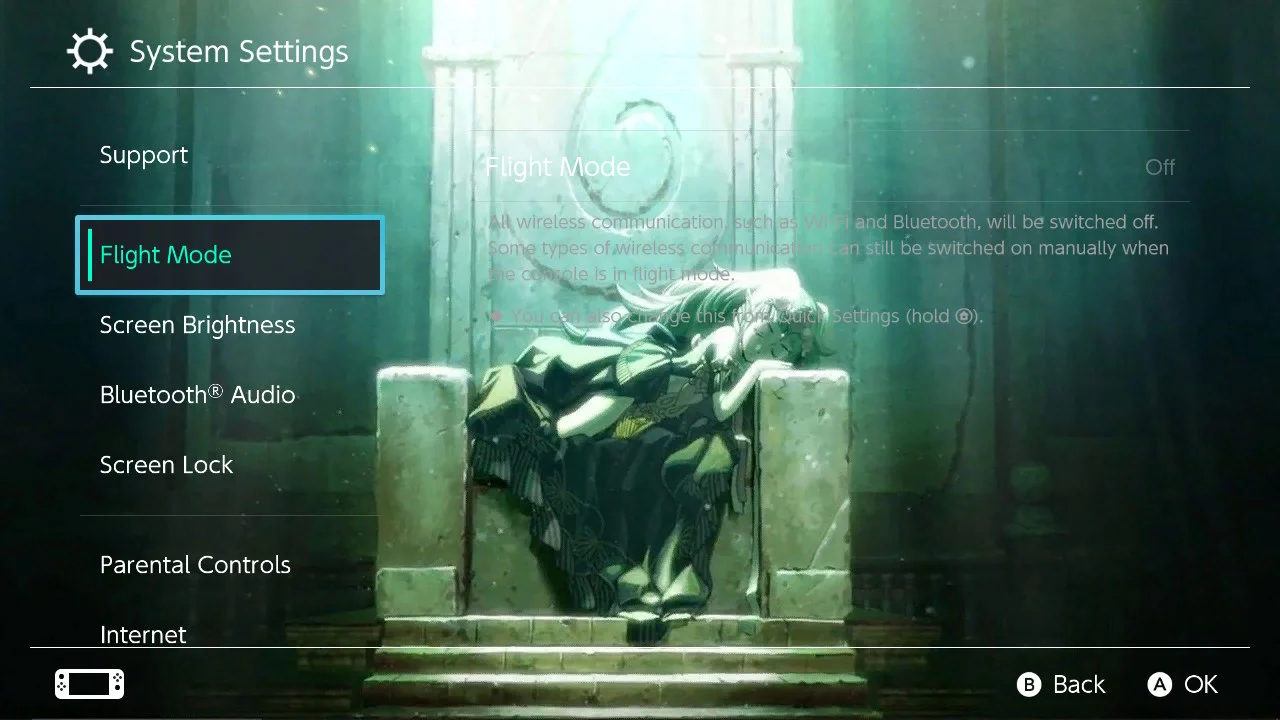The image size is (1280, 720).
Task: Click the handheld console controller icon
Action: point(89,684)
